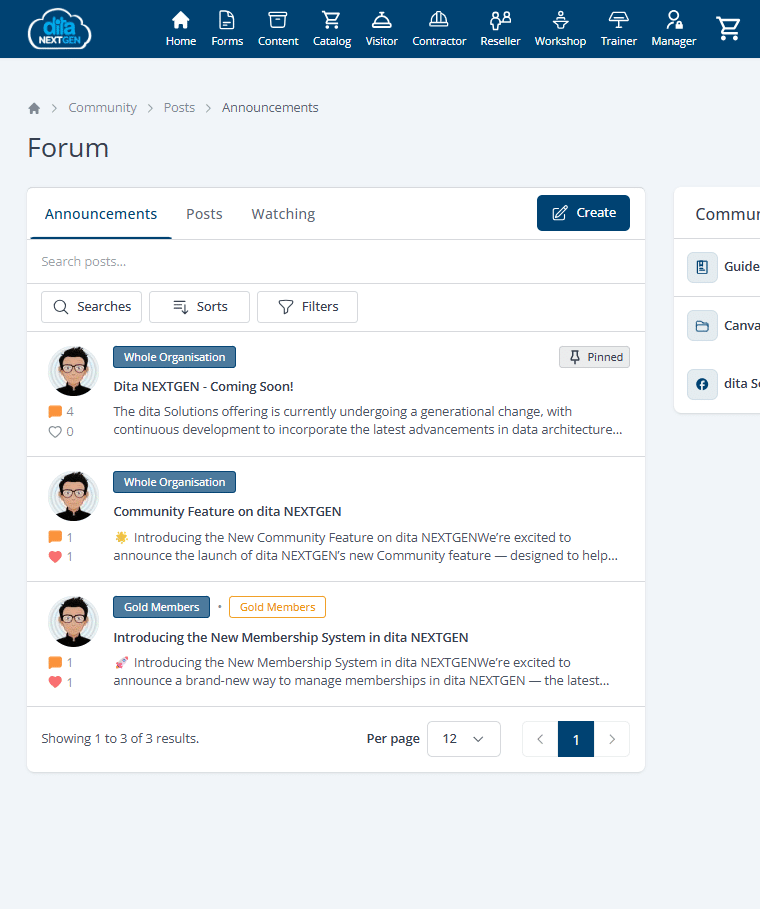Switch to the Watching tab
The height and width of the screenshot is (909, 760).
click(x=283, y=214)
